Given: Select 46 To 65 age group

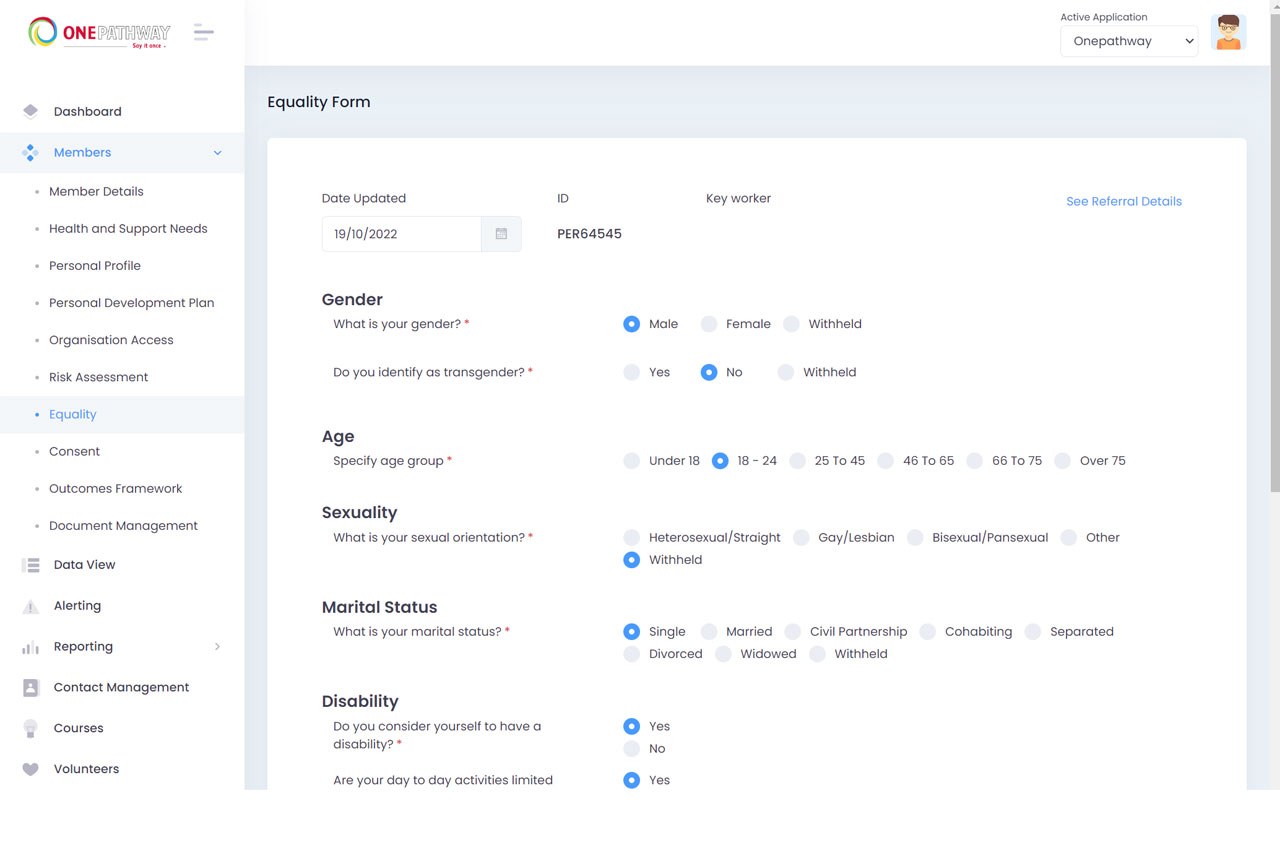Looking at the screenshot, I should coord(885,461).
